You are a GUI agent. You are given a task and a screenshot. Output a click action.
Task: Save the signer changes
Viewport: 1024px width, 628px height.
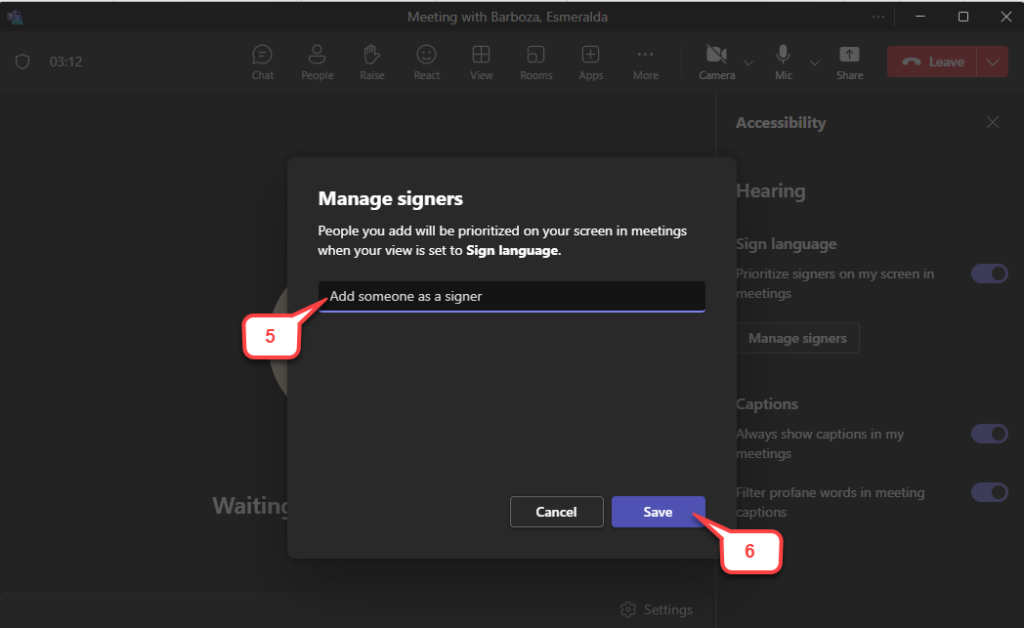658,511
